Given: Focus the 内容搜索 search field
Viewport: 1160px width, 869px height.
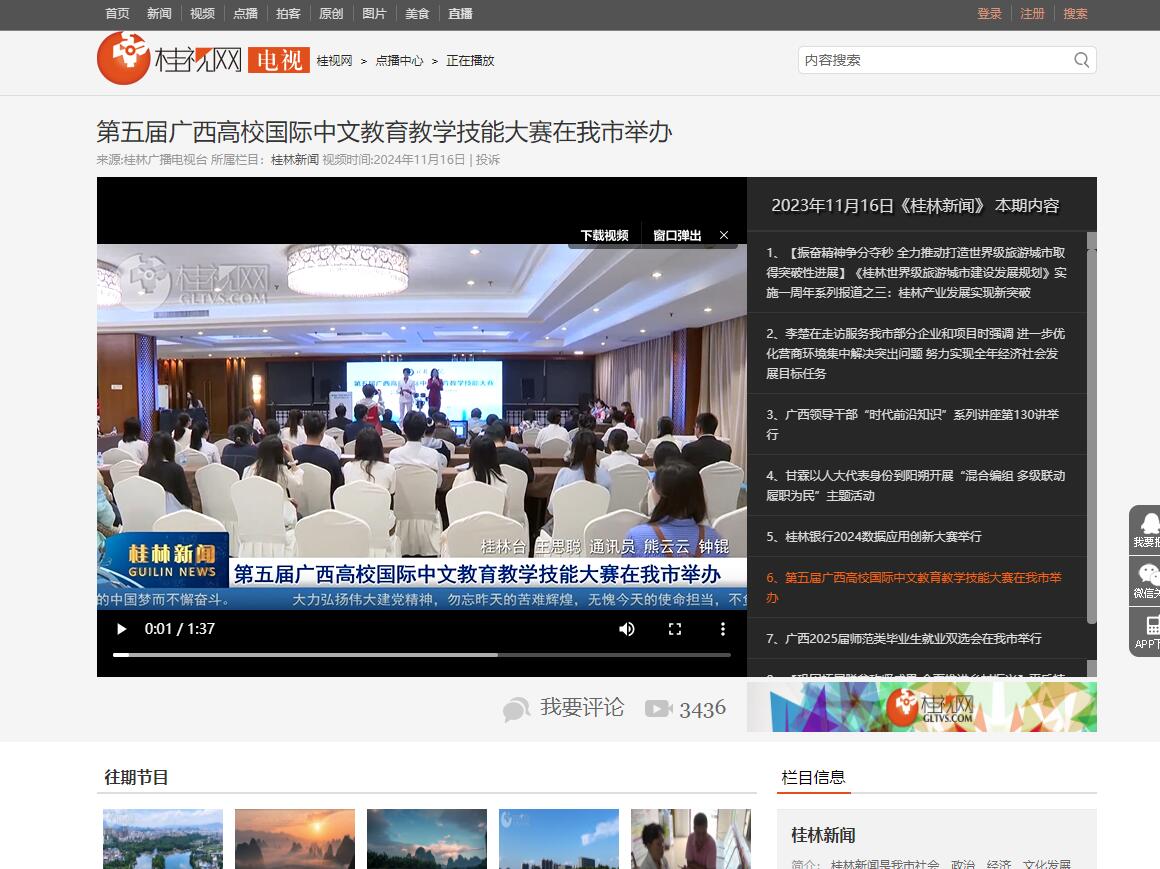Looking at the screenshot, I should [933, 60].
